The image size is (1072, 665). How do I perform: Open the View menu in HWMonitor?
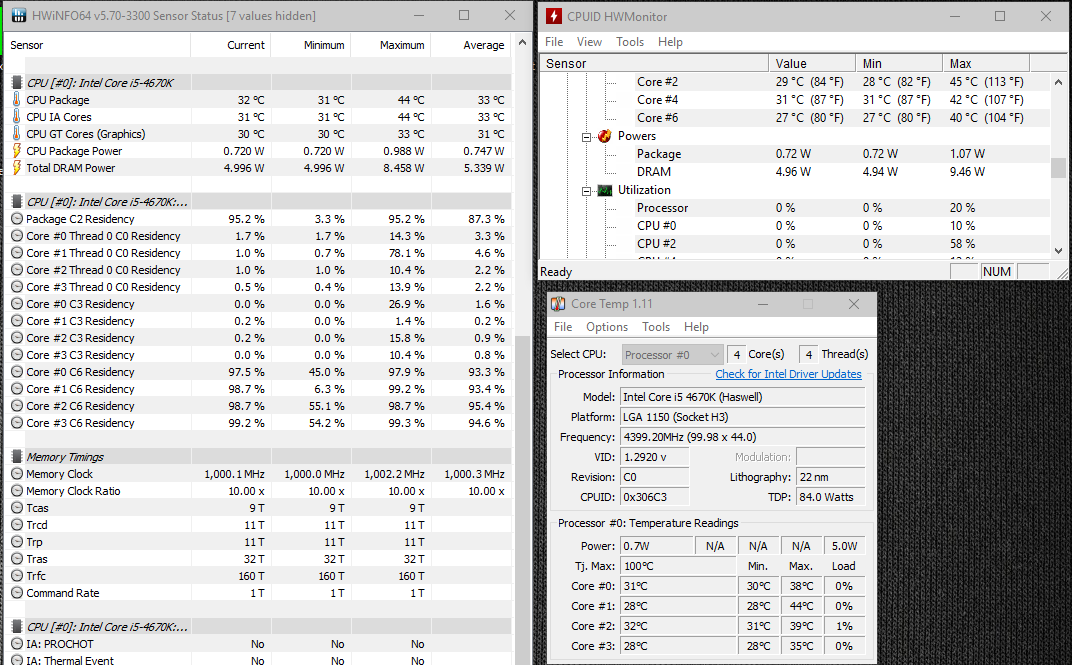[x=589, y=42]
